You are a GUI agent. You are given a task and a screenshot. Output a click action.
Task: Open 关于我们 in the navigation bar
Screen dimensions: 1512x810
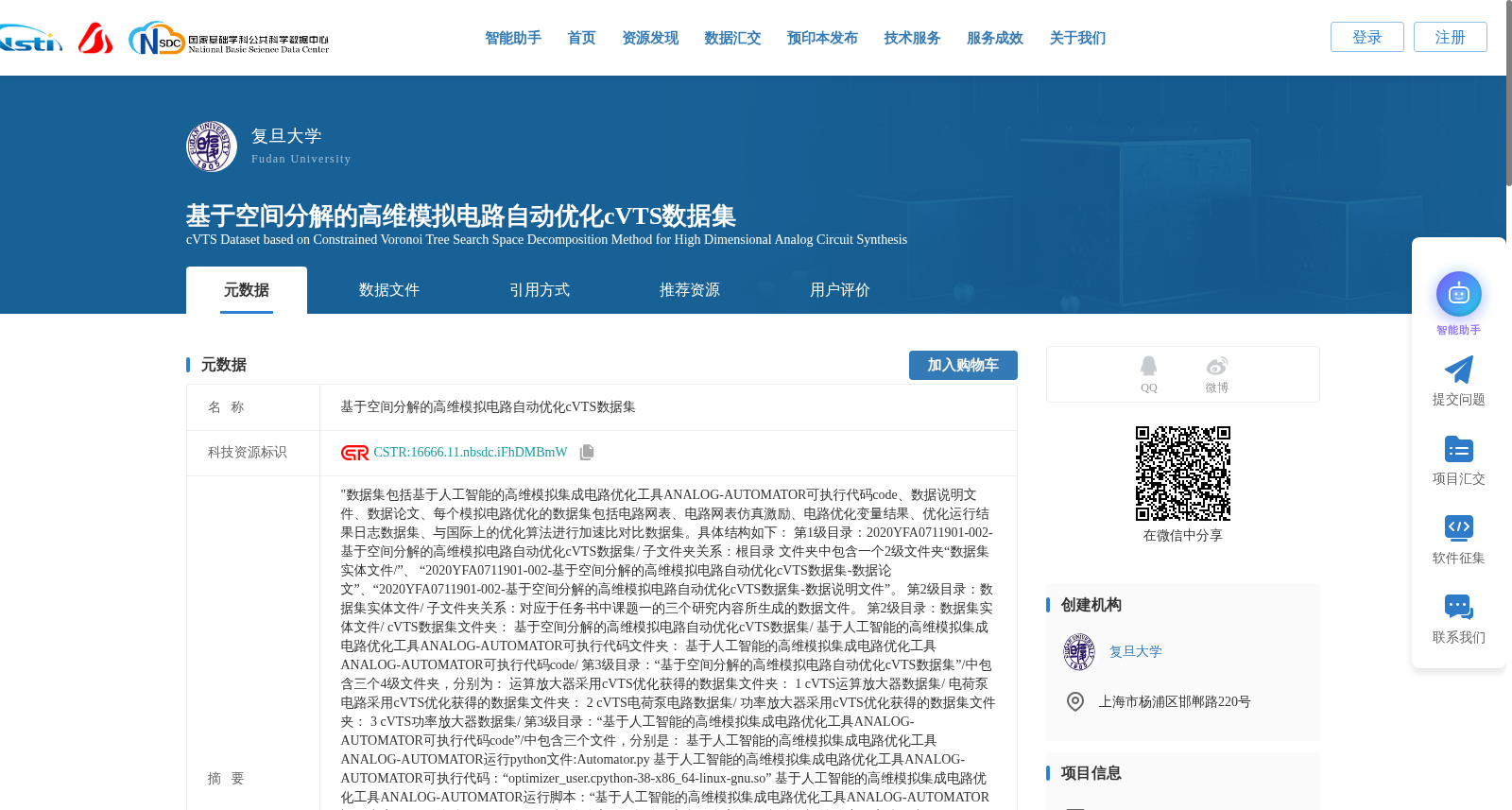pos(1077,38)
